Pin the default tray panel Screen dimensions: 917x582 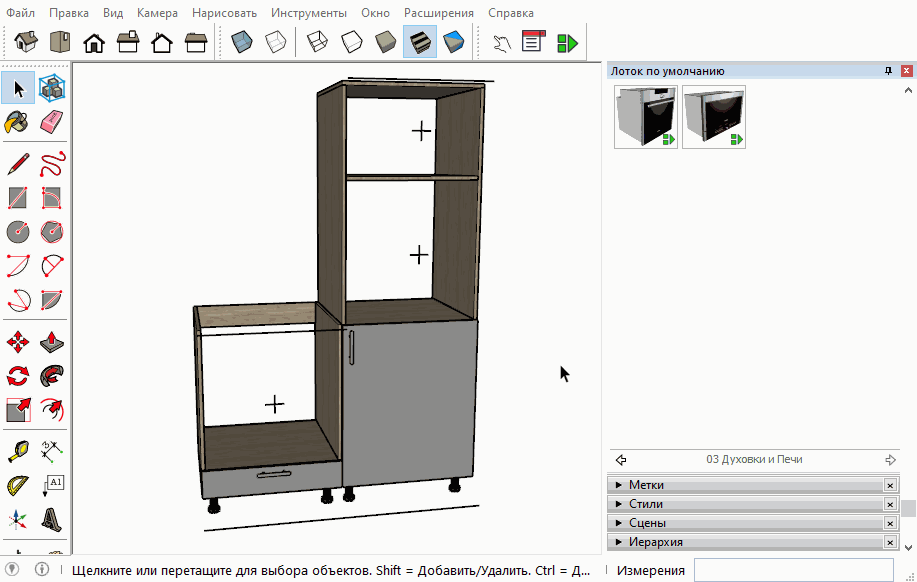[888, 71]
